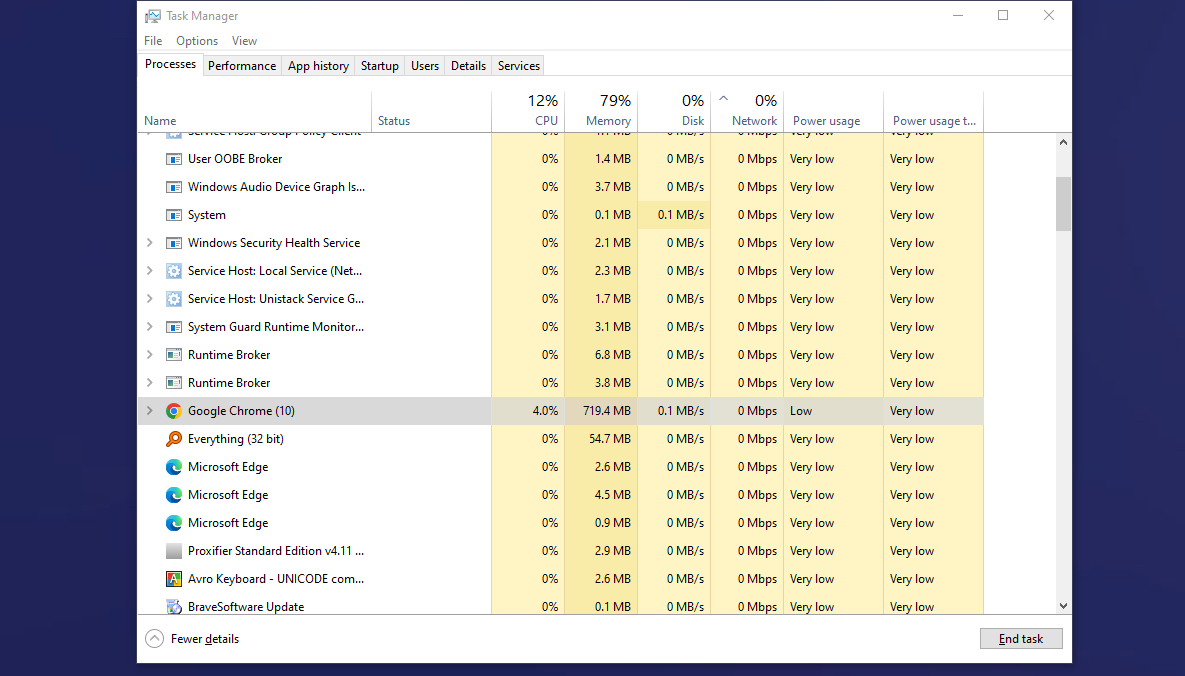
Task: Open the Options menu
Action: point(197,41)
